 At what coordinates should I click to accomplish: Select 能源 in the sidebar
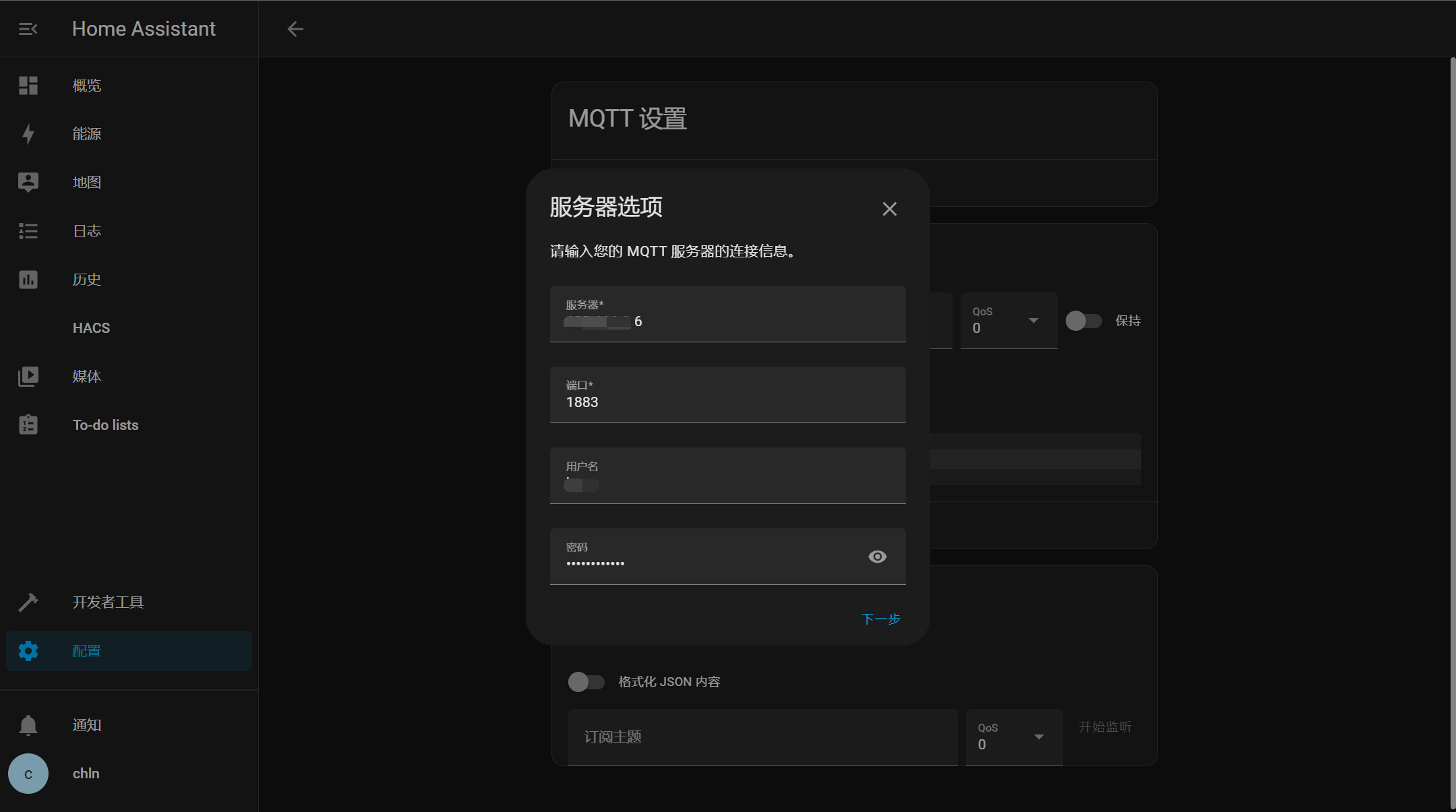point(87,134)
